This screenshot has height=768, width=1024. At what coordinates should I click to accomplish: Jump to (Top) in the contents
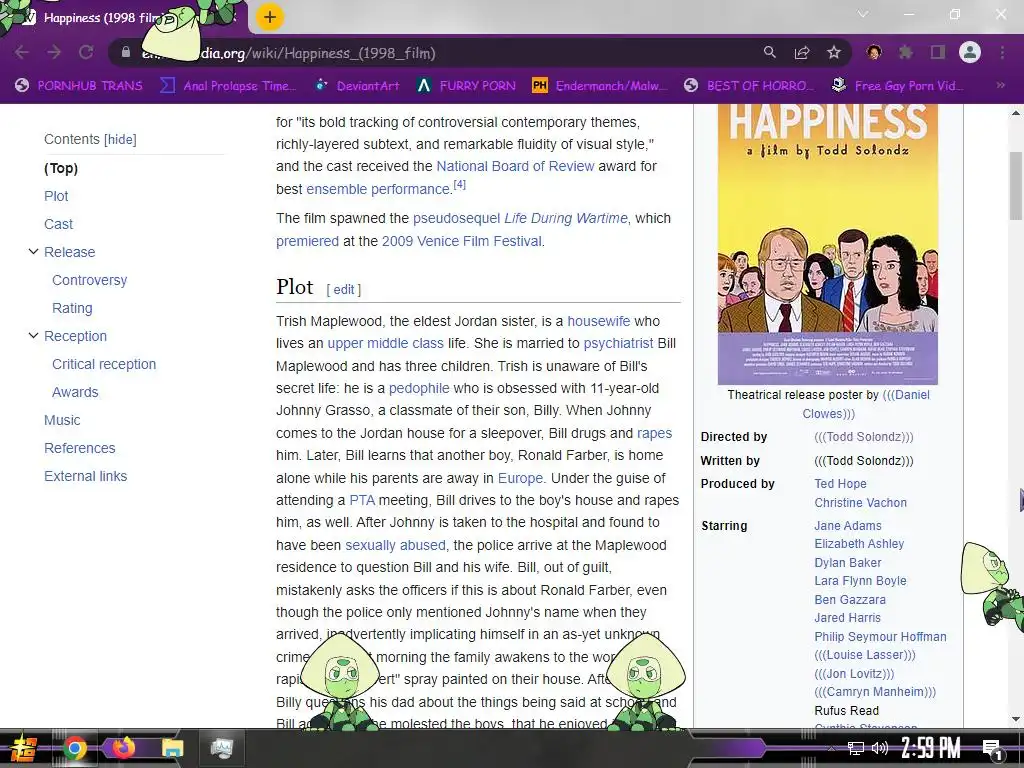pos(61,168)
